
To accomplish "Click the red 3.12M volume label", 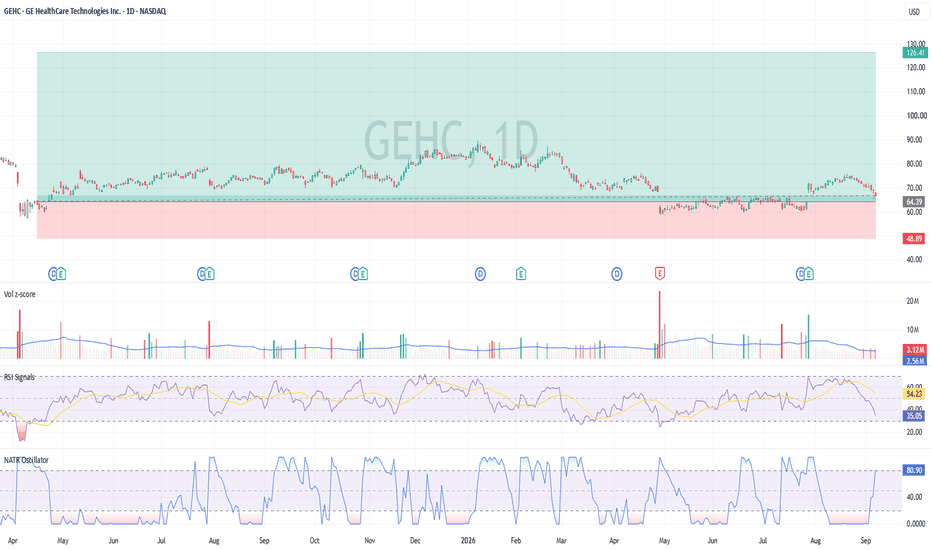I will click(x=914, y=349).
